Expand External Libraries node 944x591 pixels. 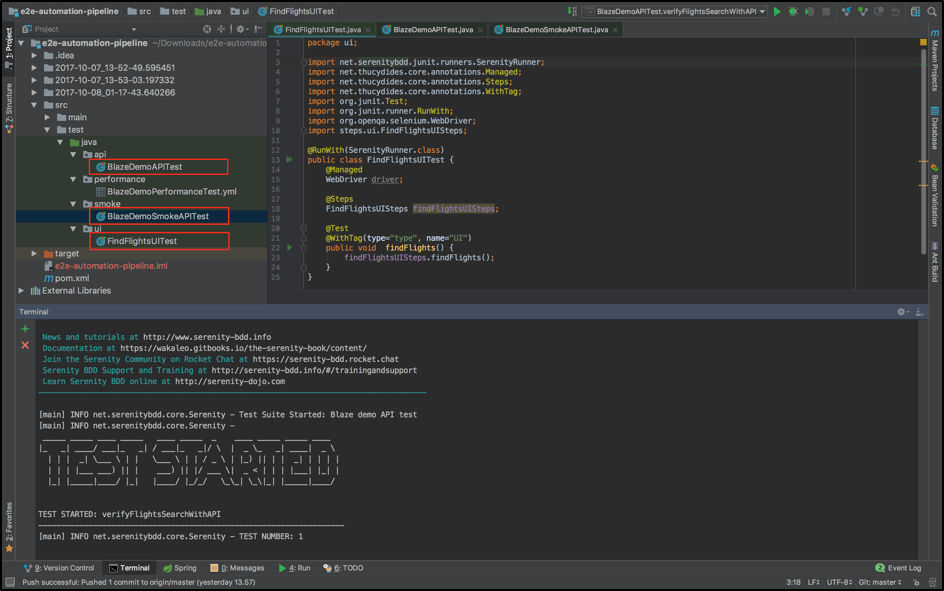(x=22, y=291)
